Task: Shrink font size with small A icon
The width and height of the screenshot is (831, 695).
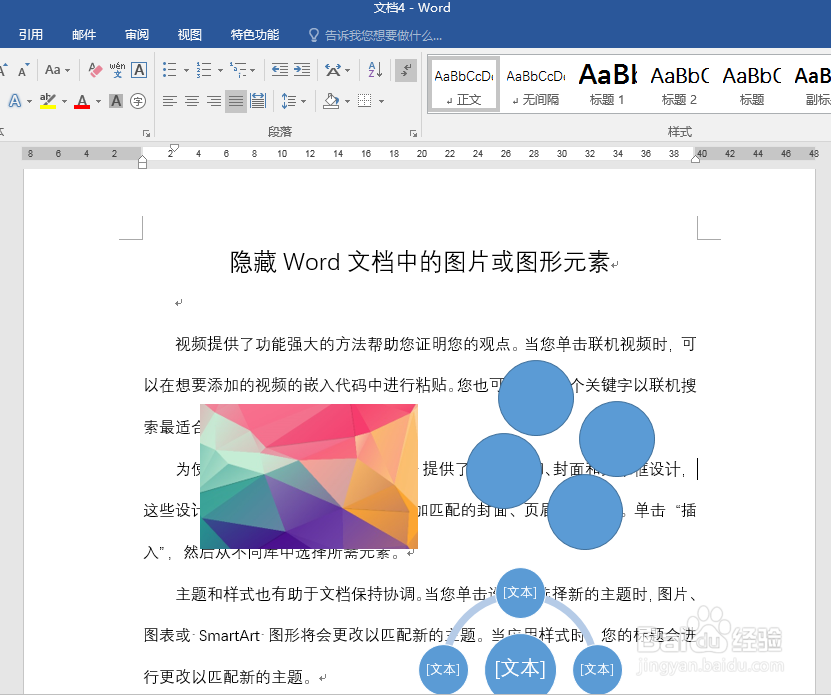Action: click(x=23, y=70)
